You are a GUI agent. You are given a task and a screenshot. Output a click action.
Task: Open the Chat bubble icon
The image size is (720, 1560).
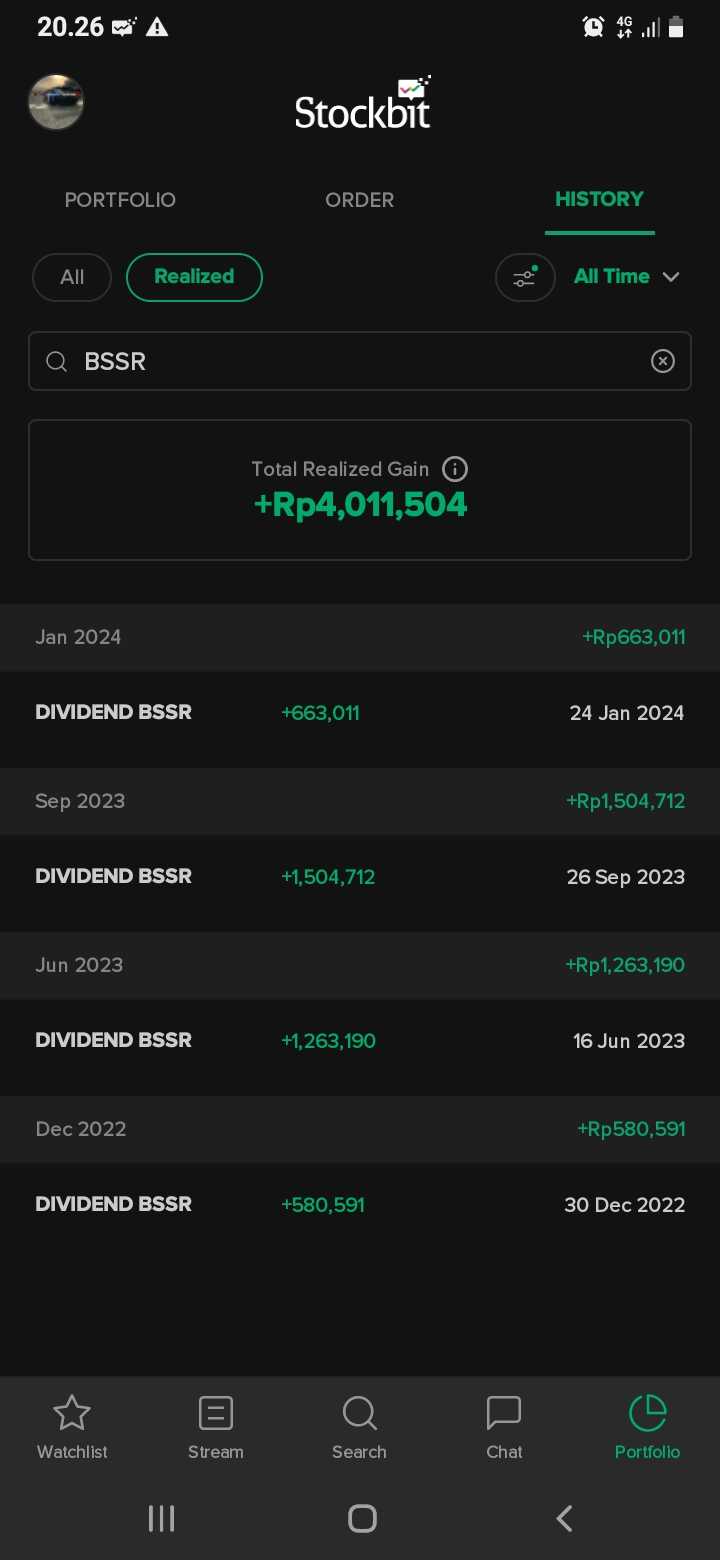(504, 1414)
